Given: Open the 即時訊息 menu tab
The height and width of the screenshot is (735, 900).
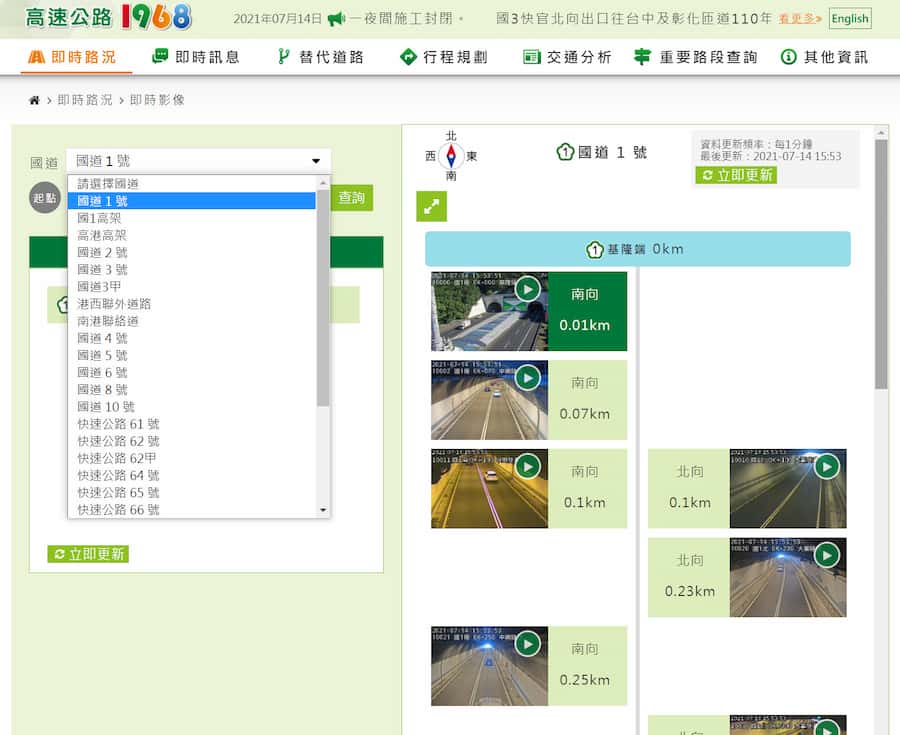Looking at the screenshot, I should [196, 57].
